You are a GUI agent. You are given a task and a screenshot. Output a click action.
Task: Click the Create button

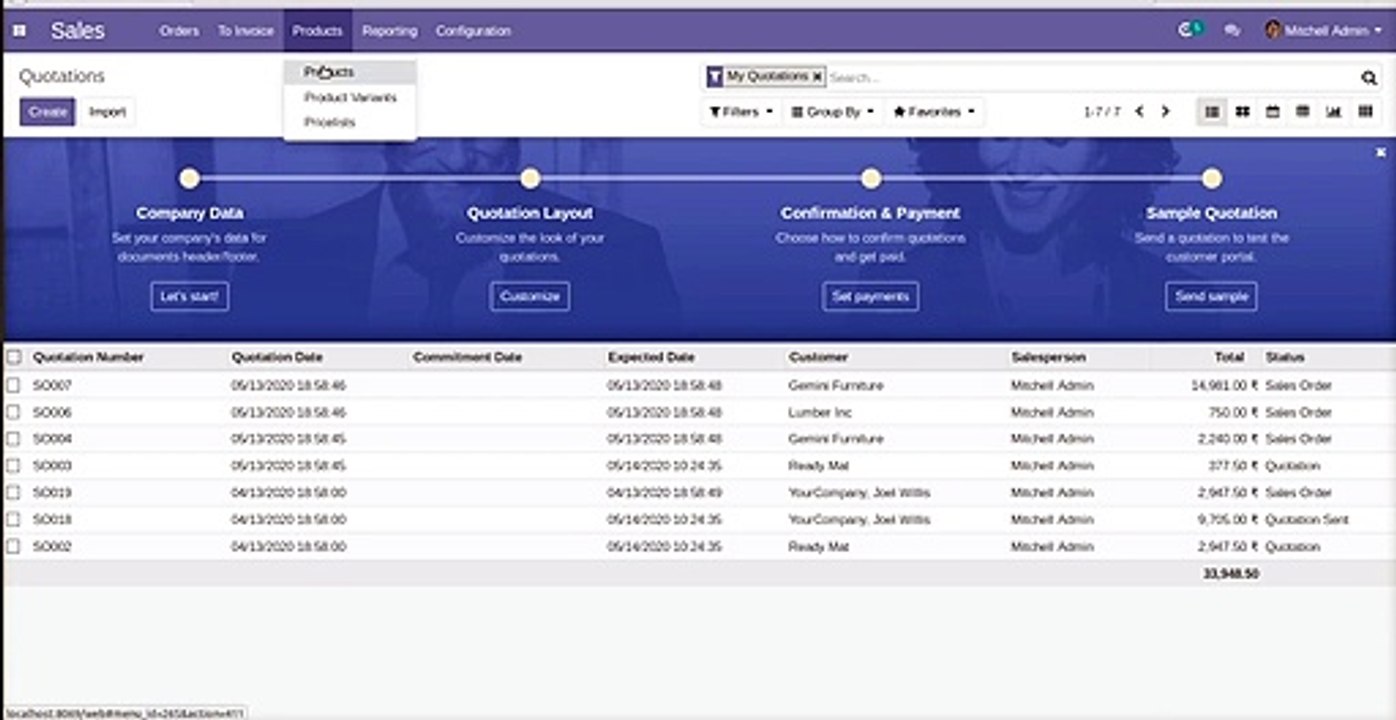(47, 112)
